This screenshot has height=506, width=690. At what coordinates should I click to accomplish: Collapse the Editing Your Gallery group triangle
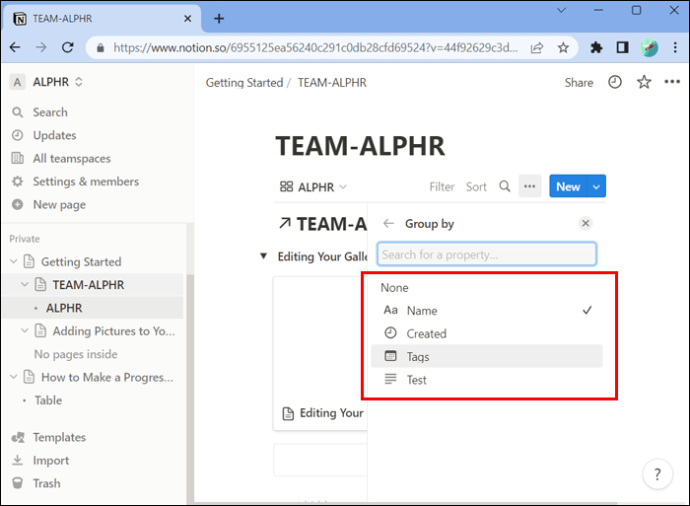[263, 256]
